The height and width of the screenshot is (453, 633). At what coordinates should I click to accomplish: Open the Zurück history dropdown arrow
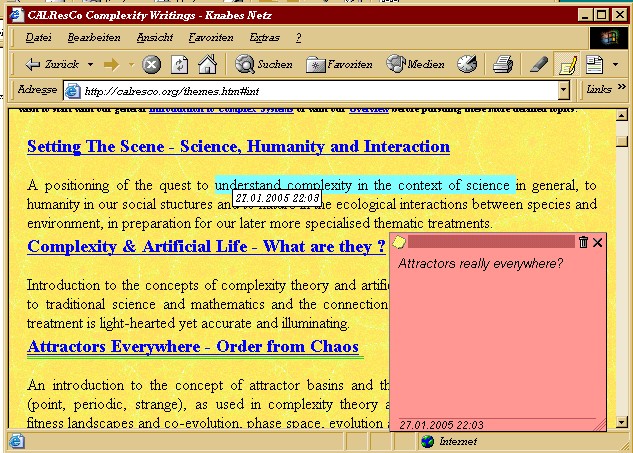click(90, 64)
